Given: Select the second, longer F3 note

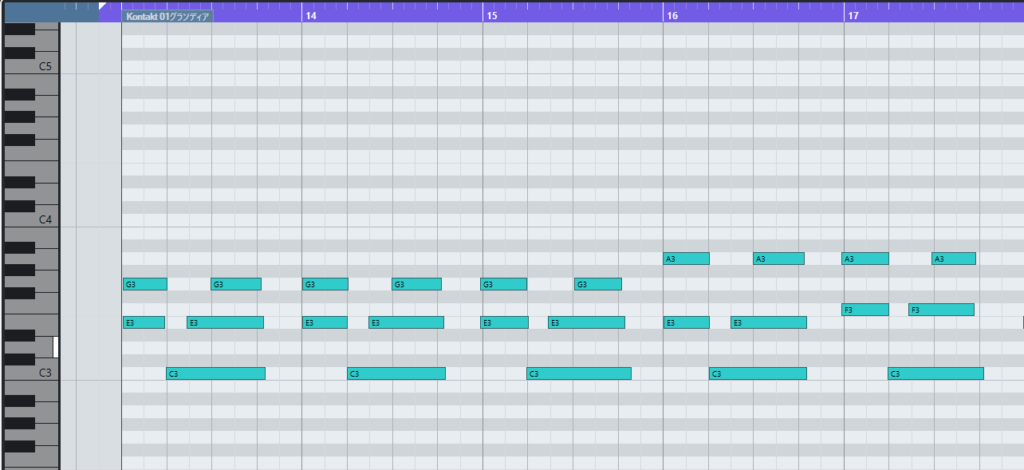Looking at the screenshot, I should [x=941, y=310].
